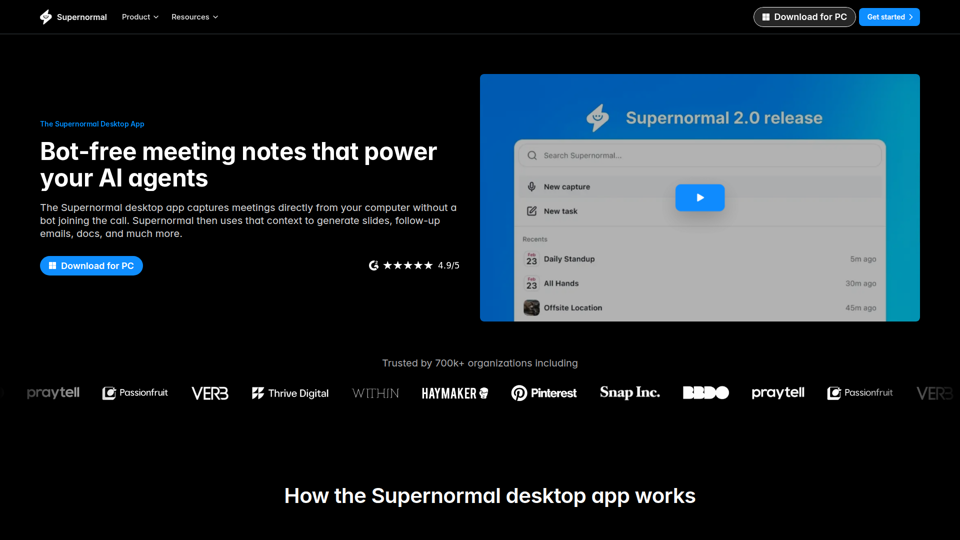The width and height of the screenshot is (960, 540).
Task: Open the Daily Standup recent item
Action: [x=700, y=259]
